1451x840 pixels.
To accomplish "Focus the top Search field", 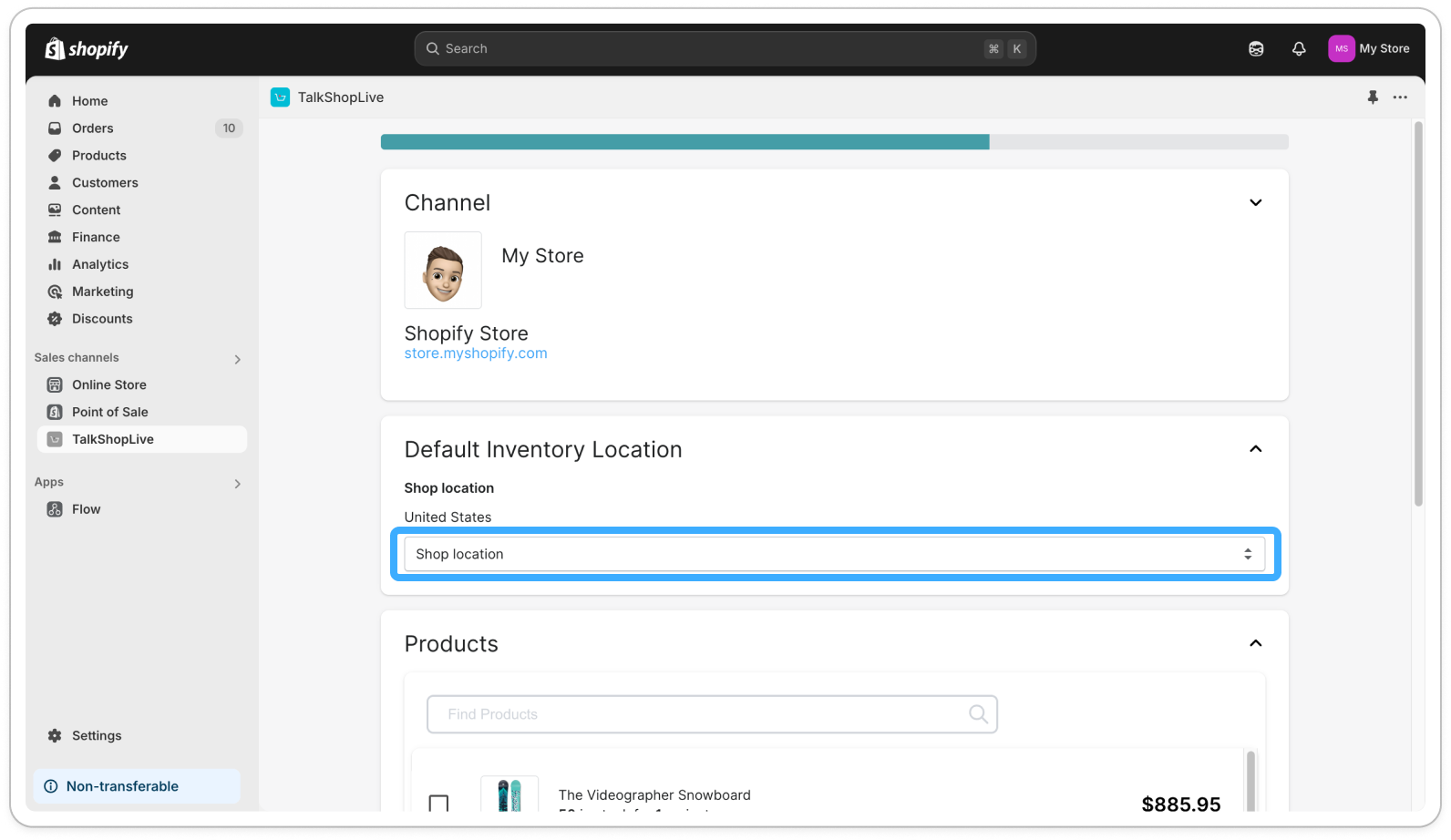I will [x=725, y=48].
